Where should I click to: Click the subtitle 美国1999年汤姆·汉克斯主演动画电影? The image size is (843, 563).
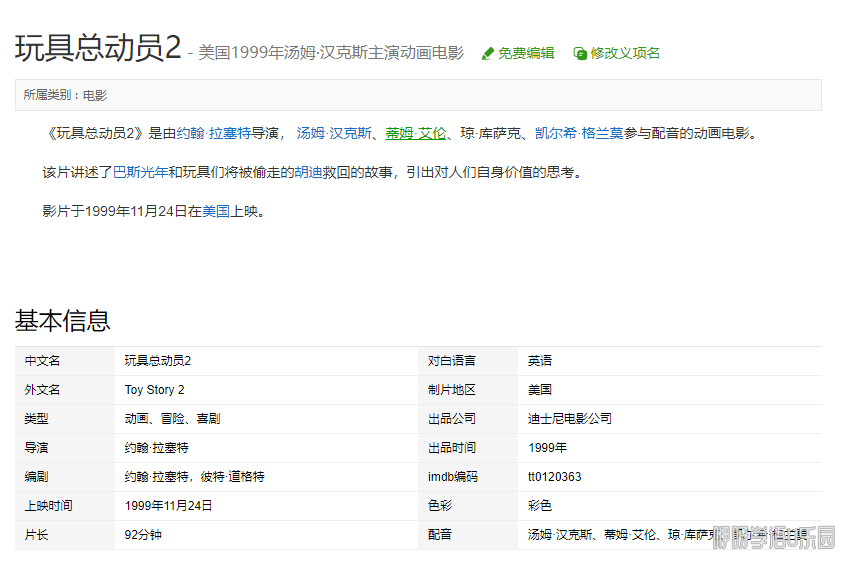pos(331,53)
